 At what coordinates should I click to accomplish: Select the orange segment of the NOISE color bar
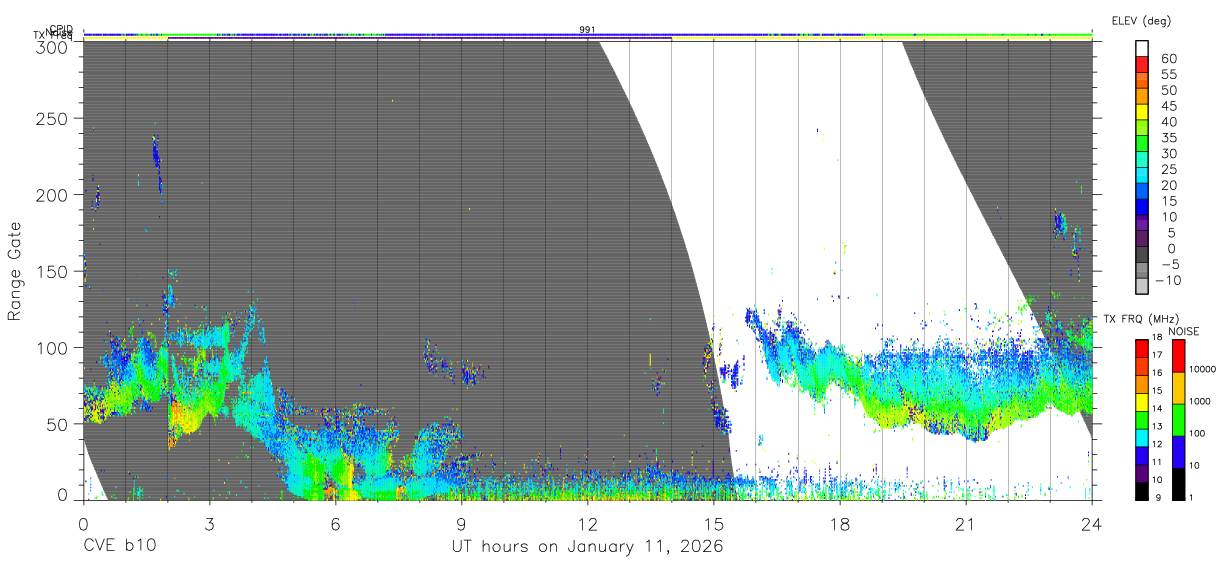tap(1177, 388)
